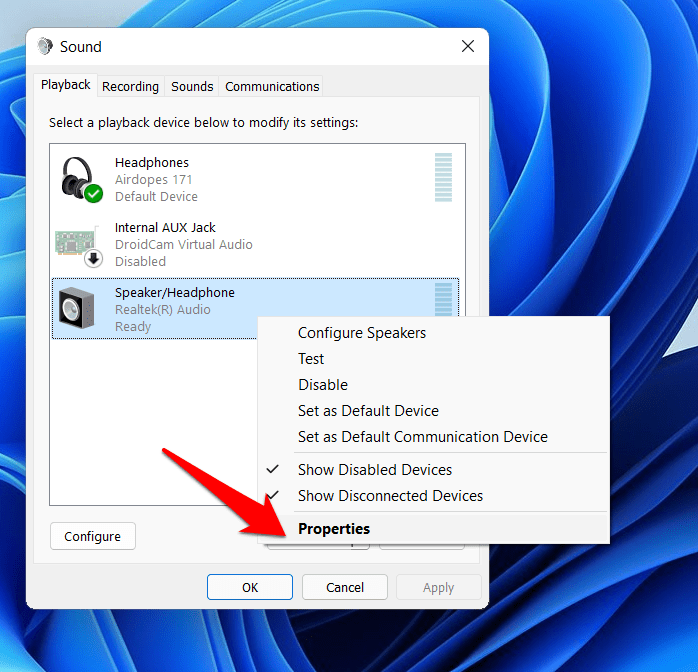Switch to the Recording tab

[130, 86]
